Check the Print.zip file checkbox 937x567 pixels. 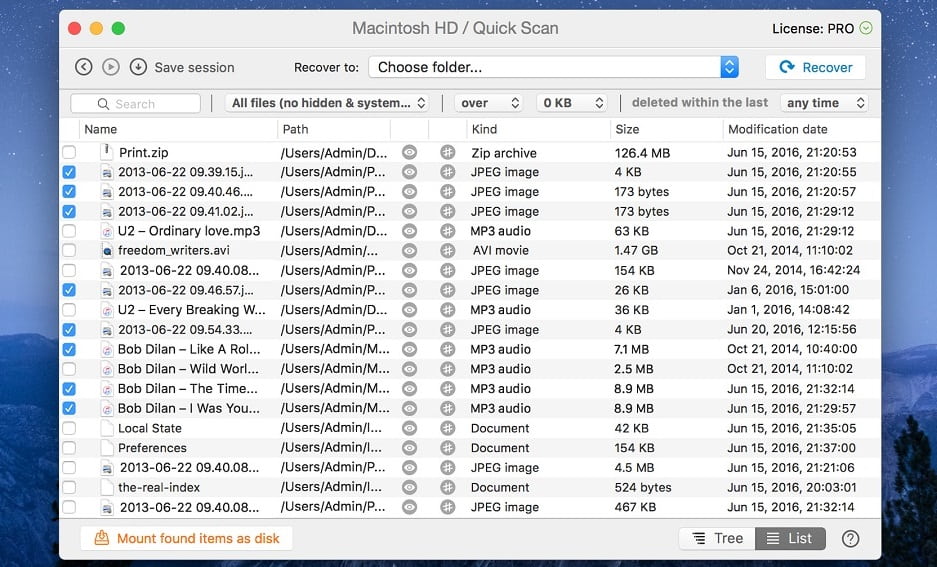click(69, 152)
